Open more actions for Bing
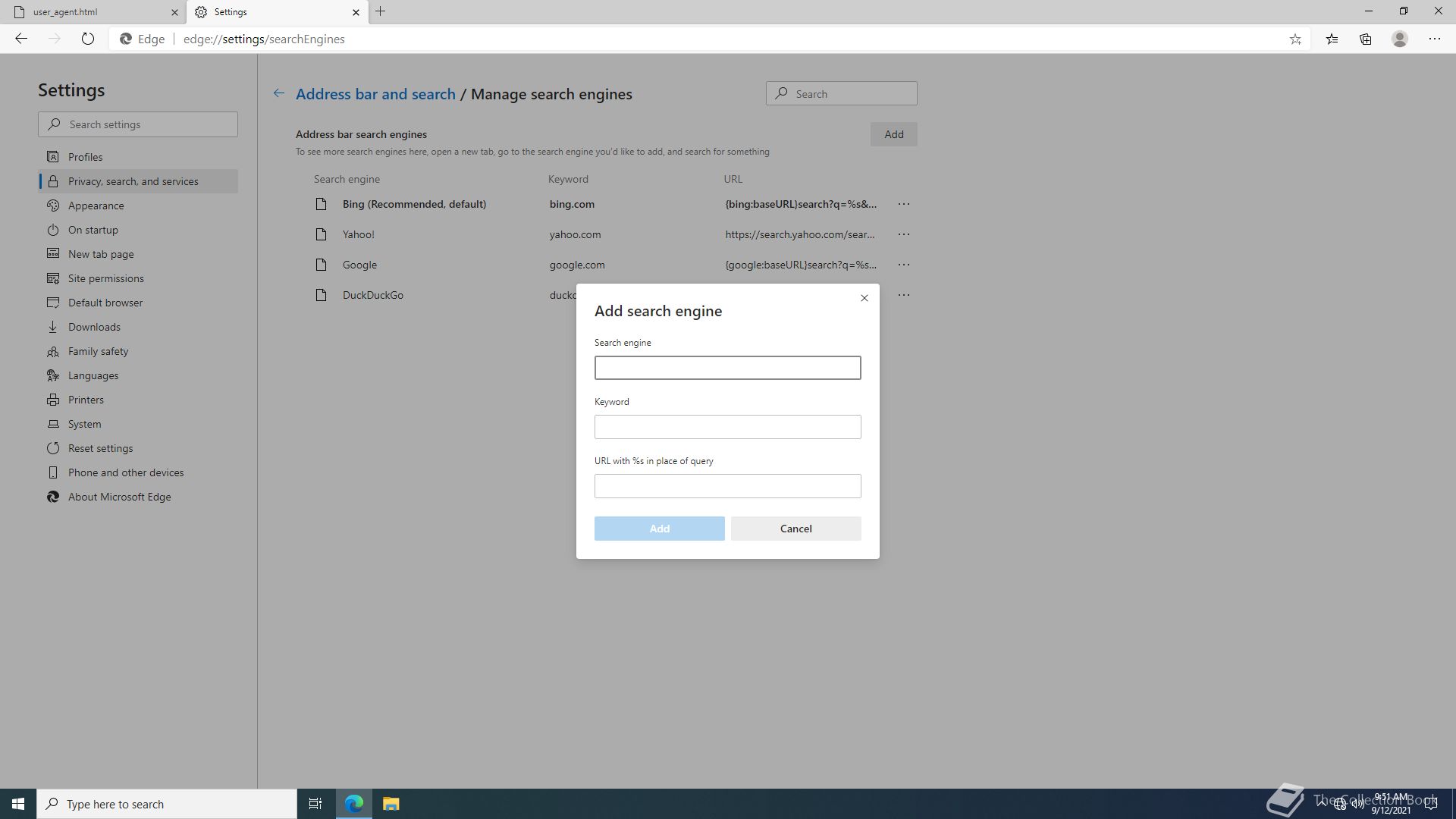Screen dimensions: 1456x819 903,204
